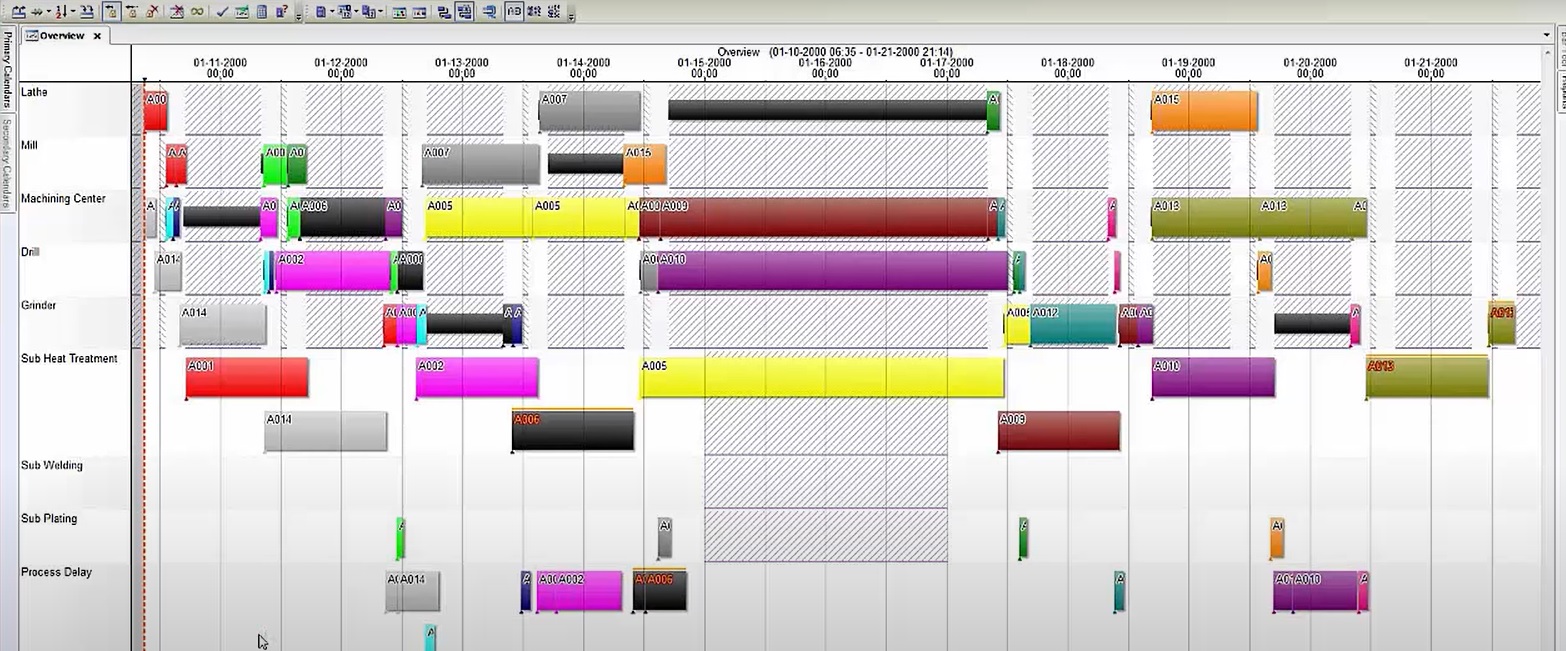Click the red question-mark report icon
This screenshot has height=651, width=1566.
(280, 11)
